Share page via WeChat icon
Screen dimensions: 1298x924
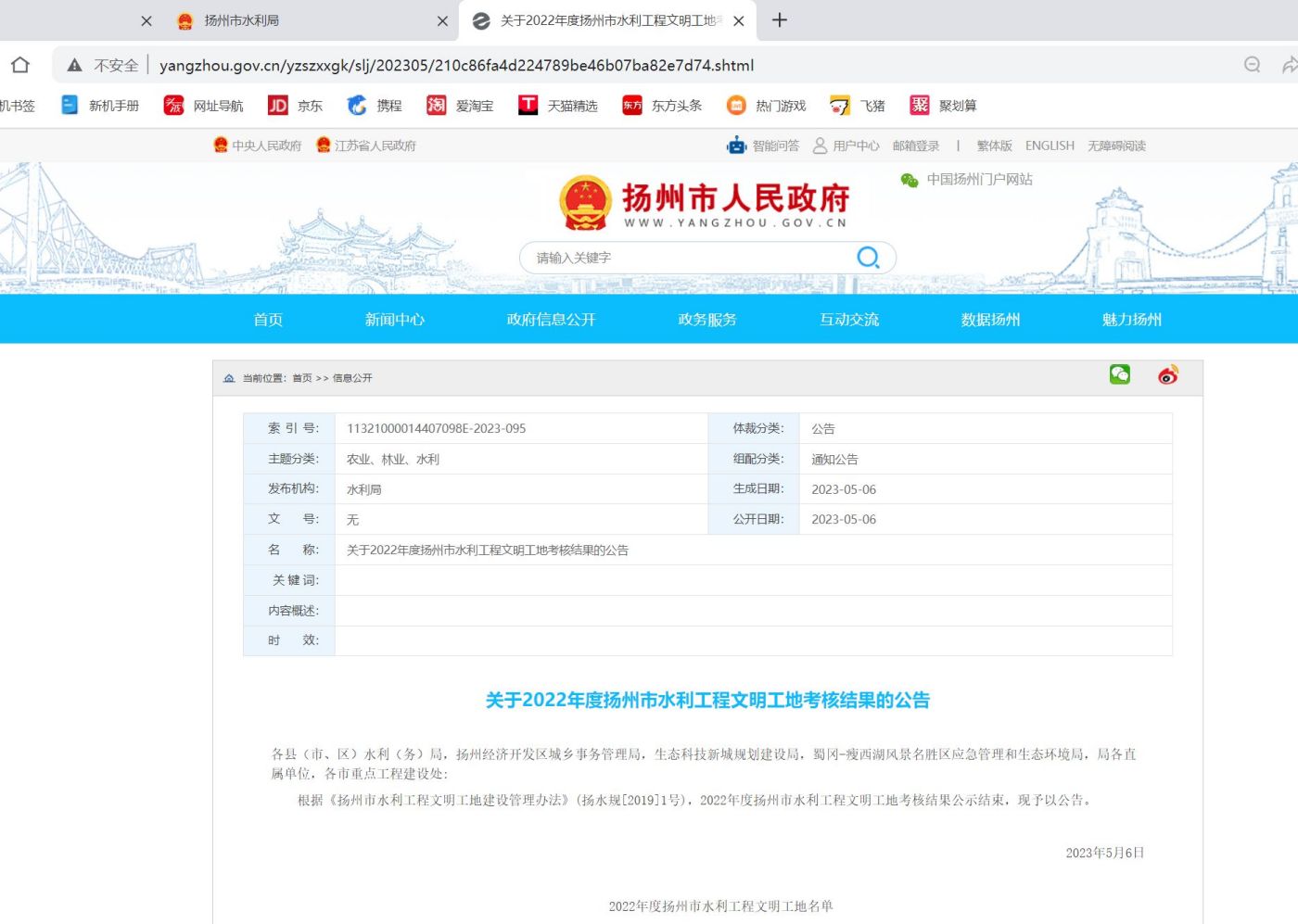tap(1120, 374)
